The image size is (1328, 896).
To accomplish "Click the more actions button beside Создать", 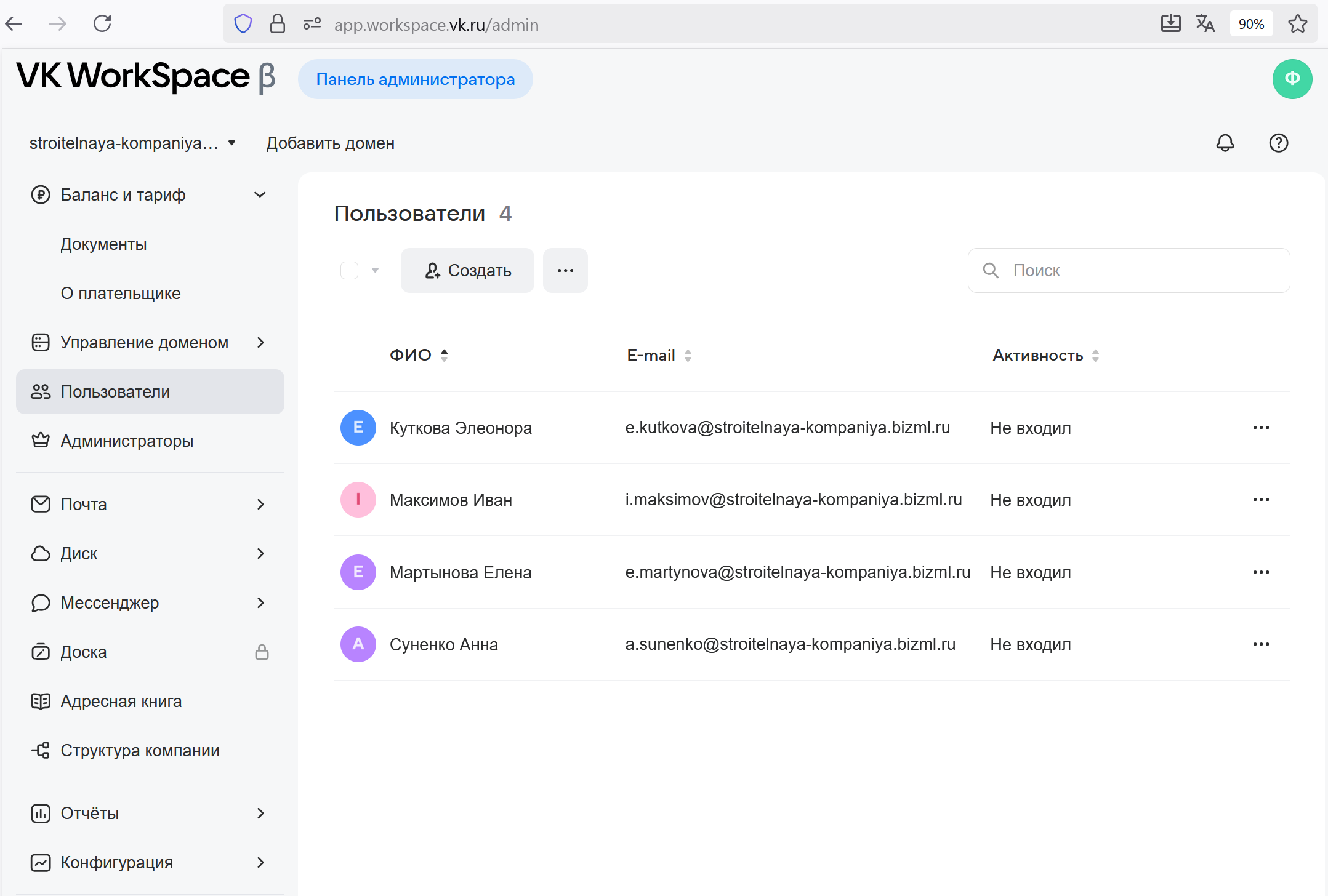I will coord(565,270).
